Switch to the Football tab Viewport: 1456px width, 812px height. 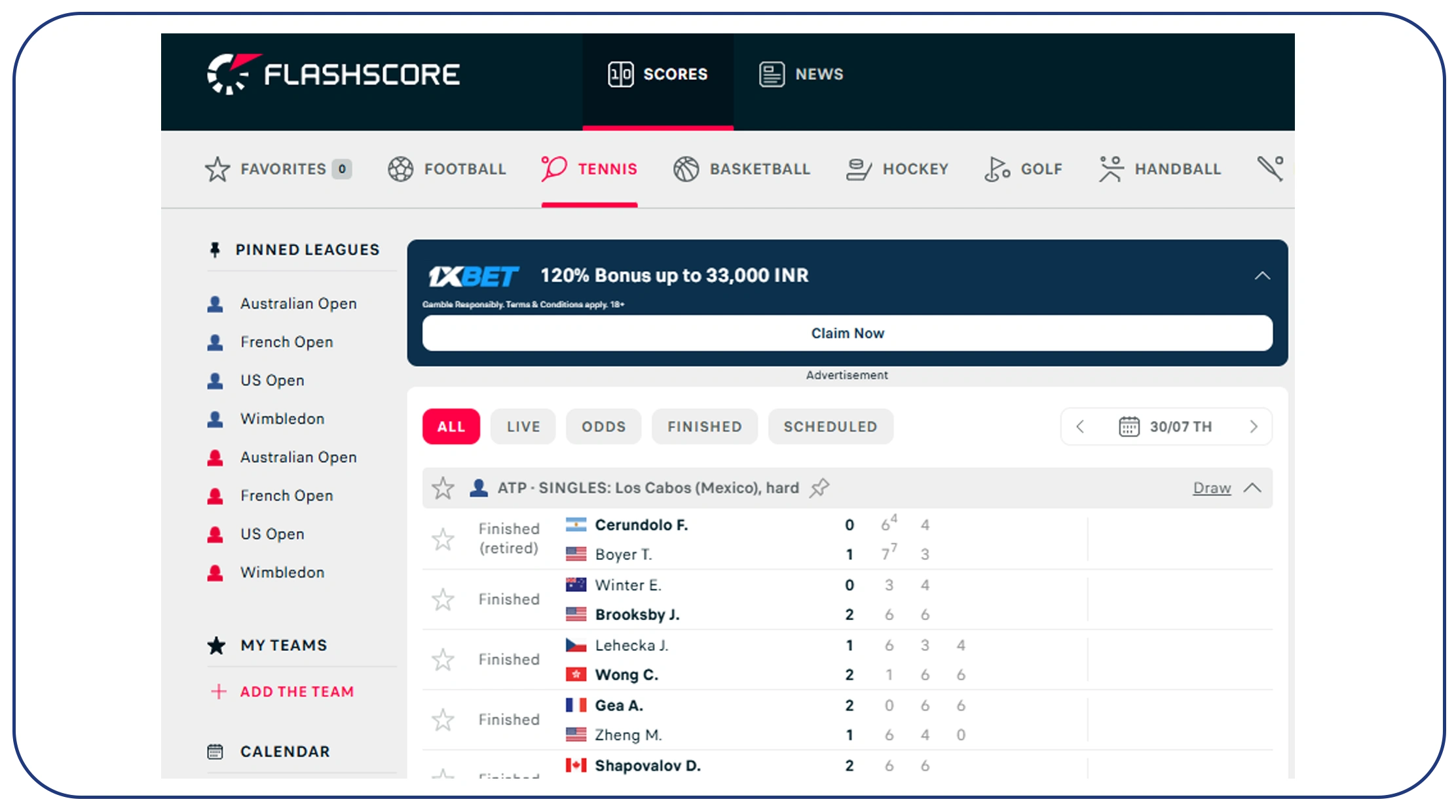pyautogui.click(x=447, y=169)
